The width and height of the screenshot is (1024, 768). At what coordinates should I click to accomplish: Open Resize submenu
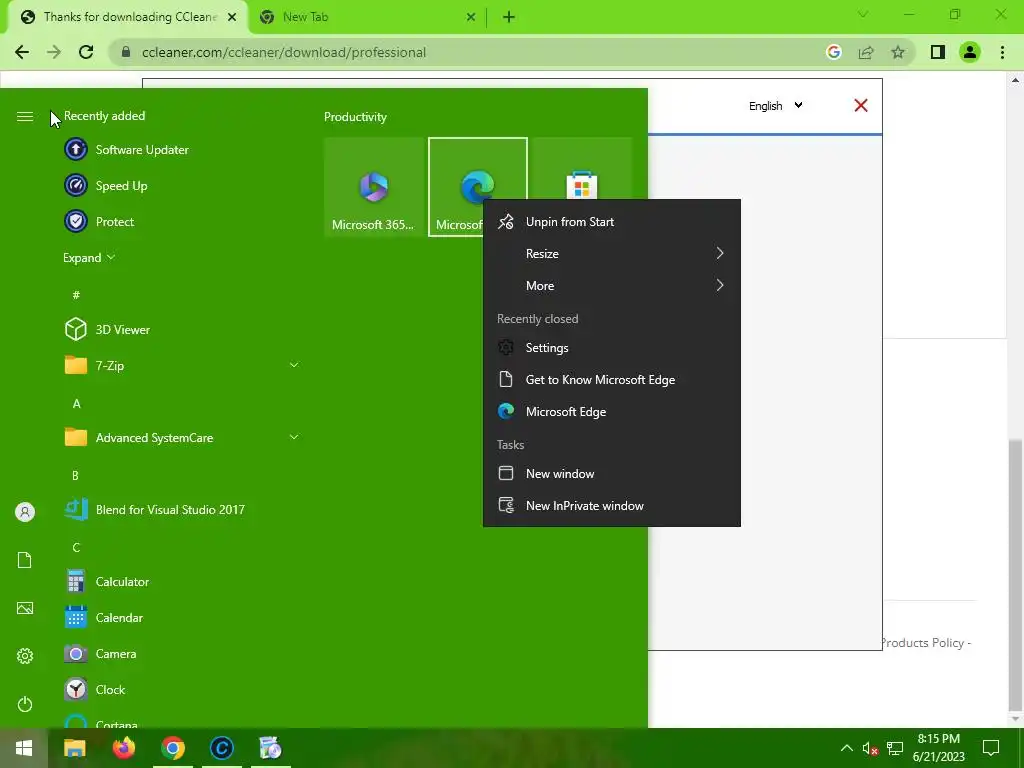(611, 253)
